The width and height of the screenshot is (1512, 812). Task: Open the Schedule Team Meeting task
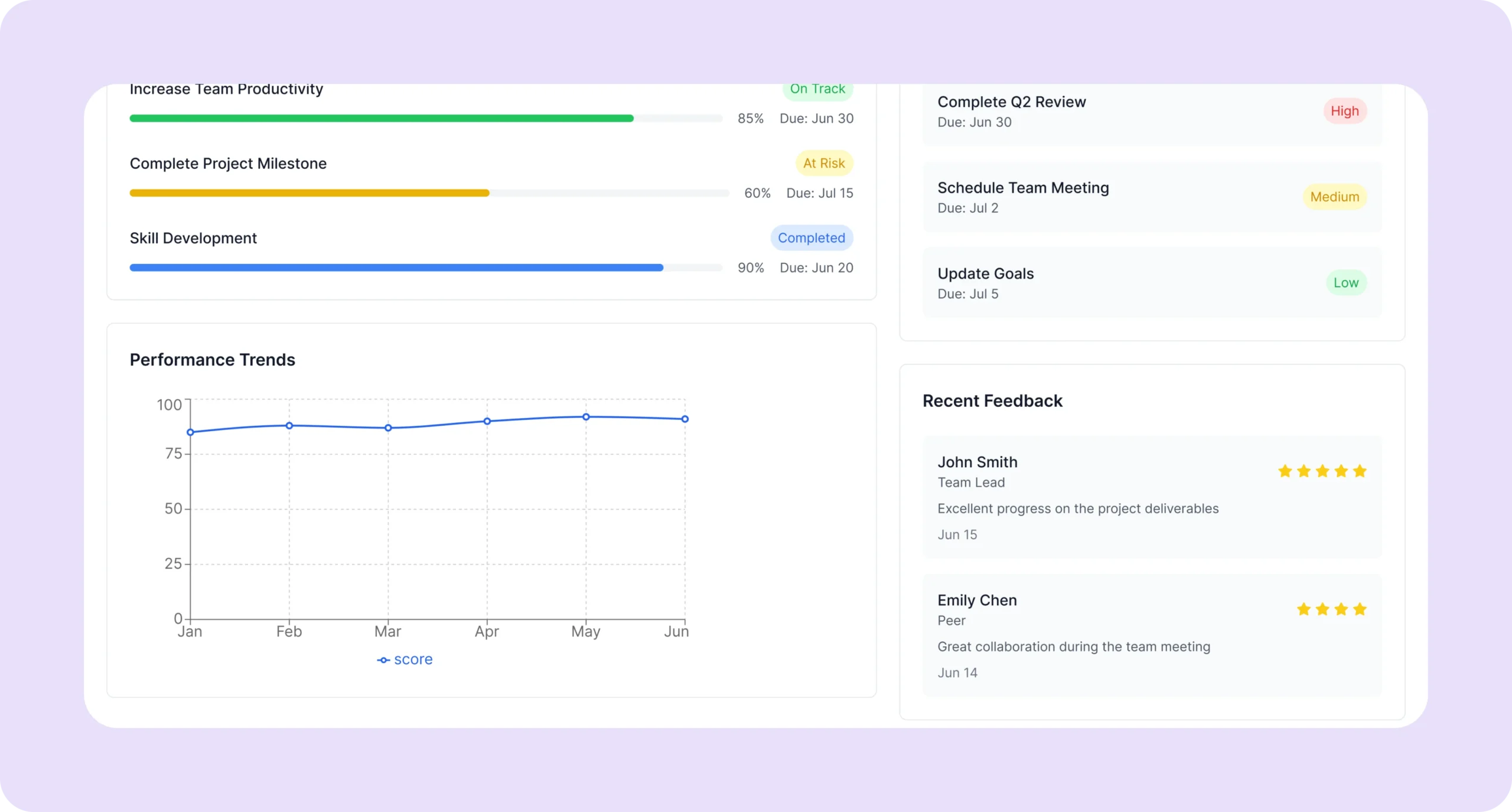click(x=1022, y=188)
